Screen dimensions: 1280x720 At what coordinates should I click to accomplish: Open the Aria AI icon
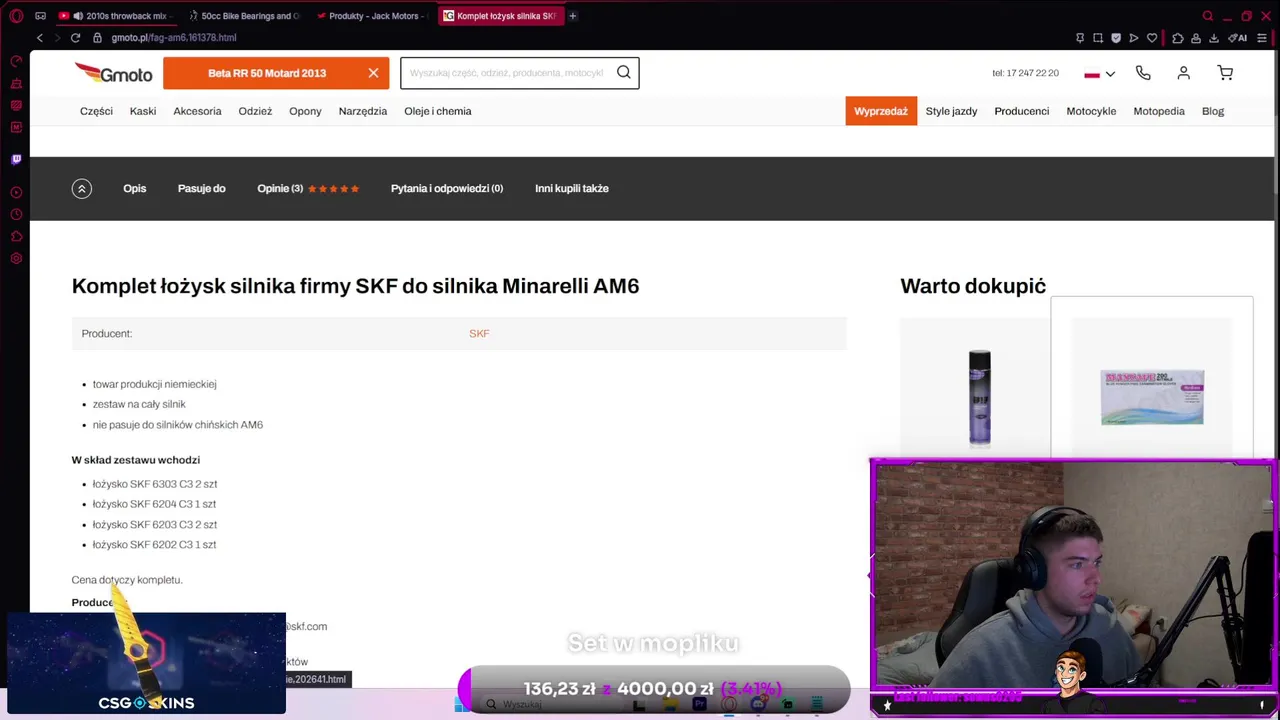tap(1240, 38)
